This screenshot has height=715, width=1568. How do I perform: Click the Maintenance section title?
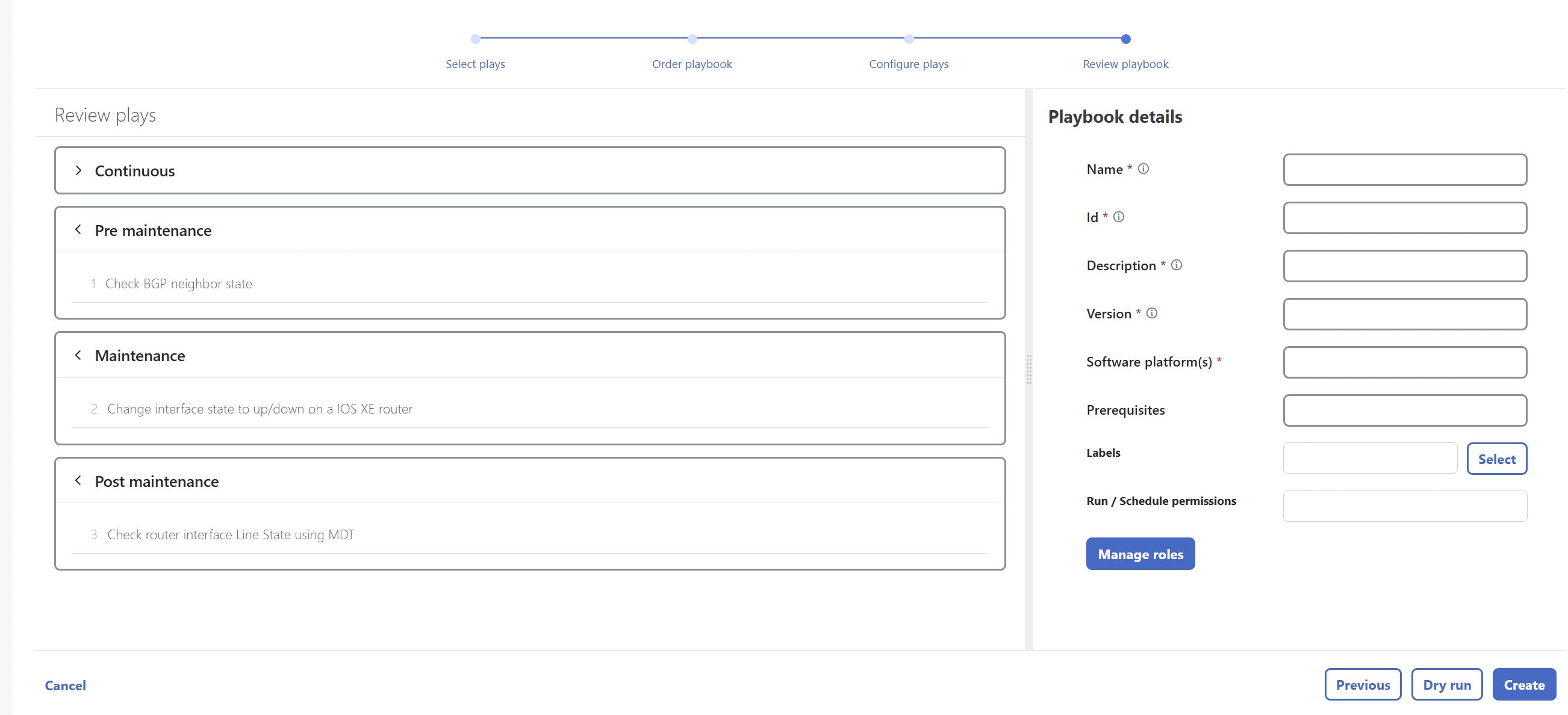pos(140,356)
